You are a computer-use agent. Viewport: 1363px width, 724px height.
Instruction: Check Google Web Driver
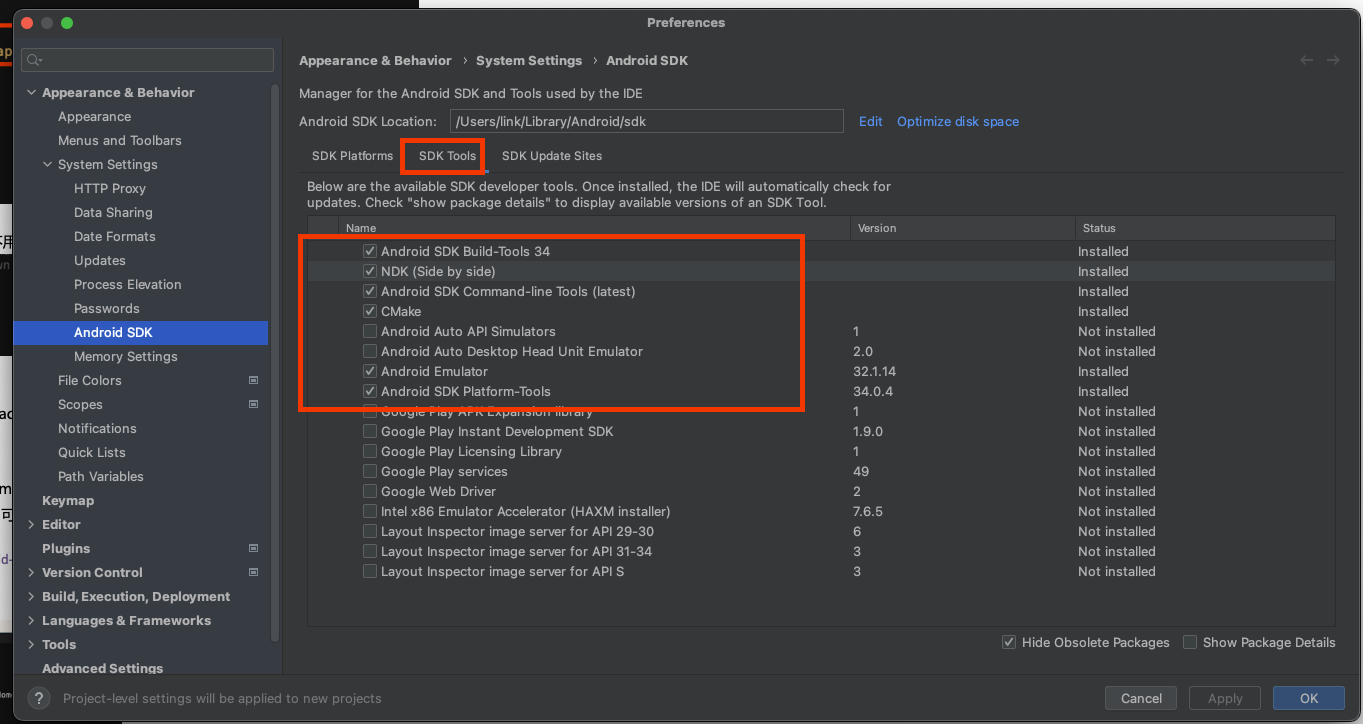(x=370, y=491)
